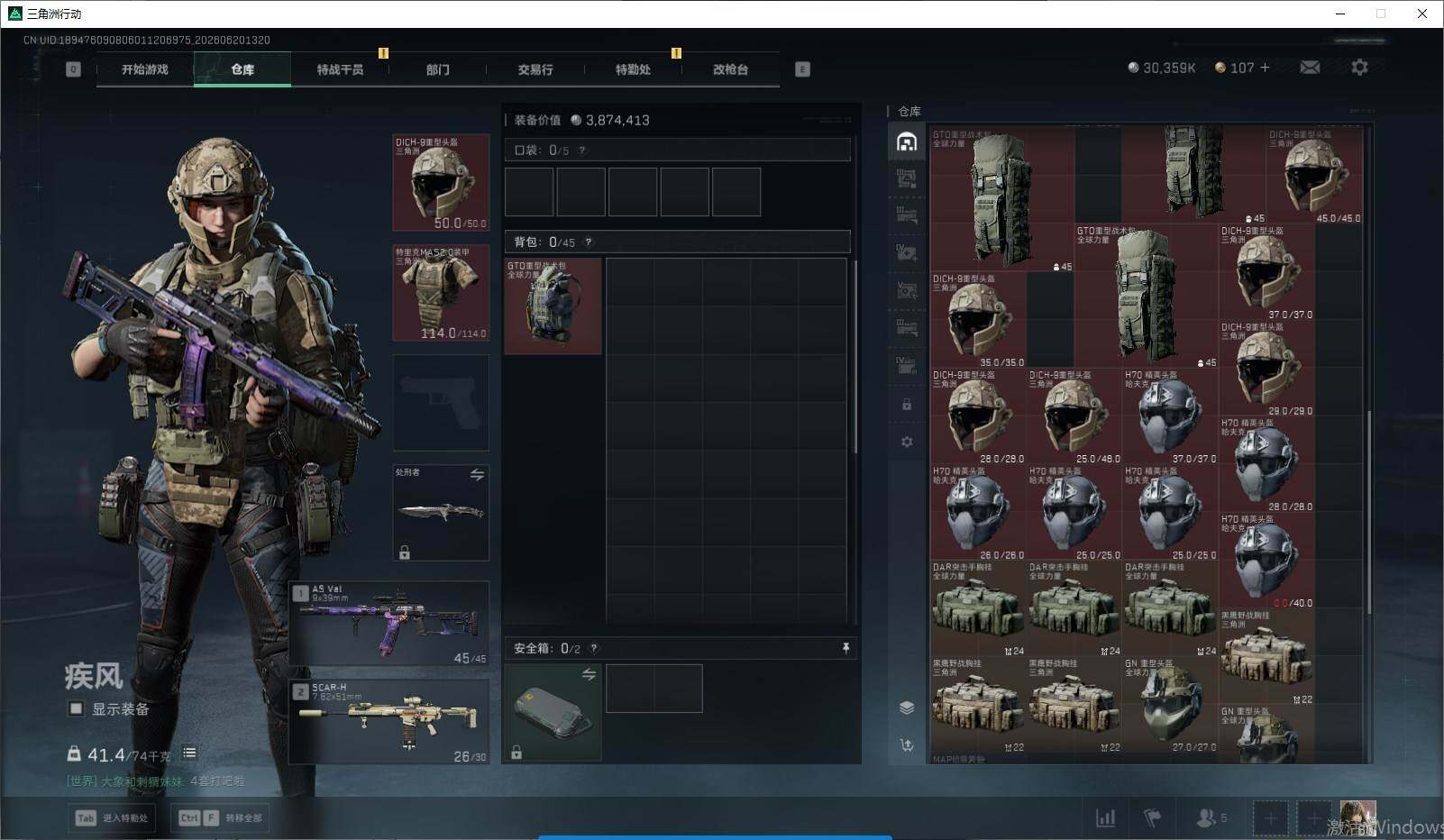Click the E key shortcut icon
The image size is (1444, 840).
802,69
